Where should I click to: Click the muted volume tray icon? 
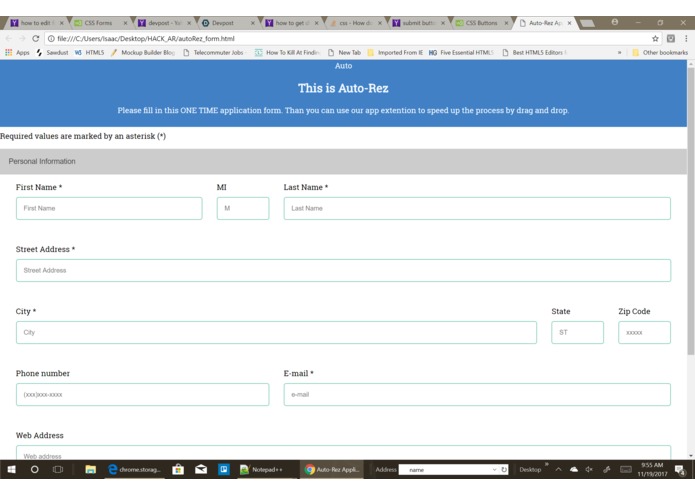coord(589,470)
